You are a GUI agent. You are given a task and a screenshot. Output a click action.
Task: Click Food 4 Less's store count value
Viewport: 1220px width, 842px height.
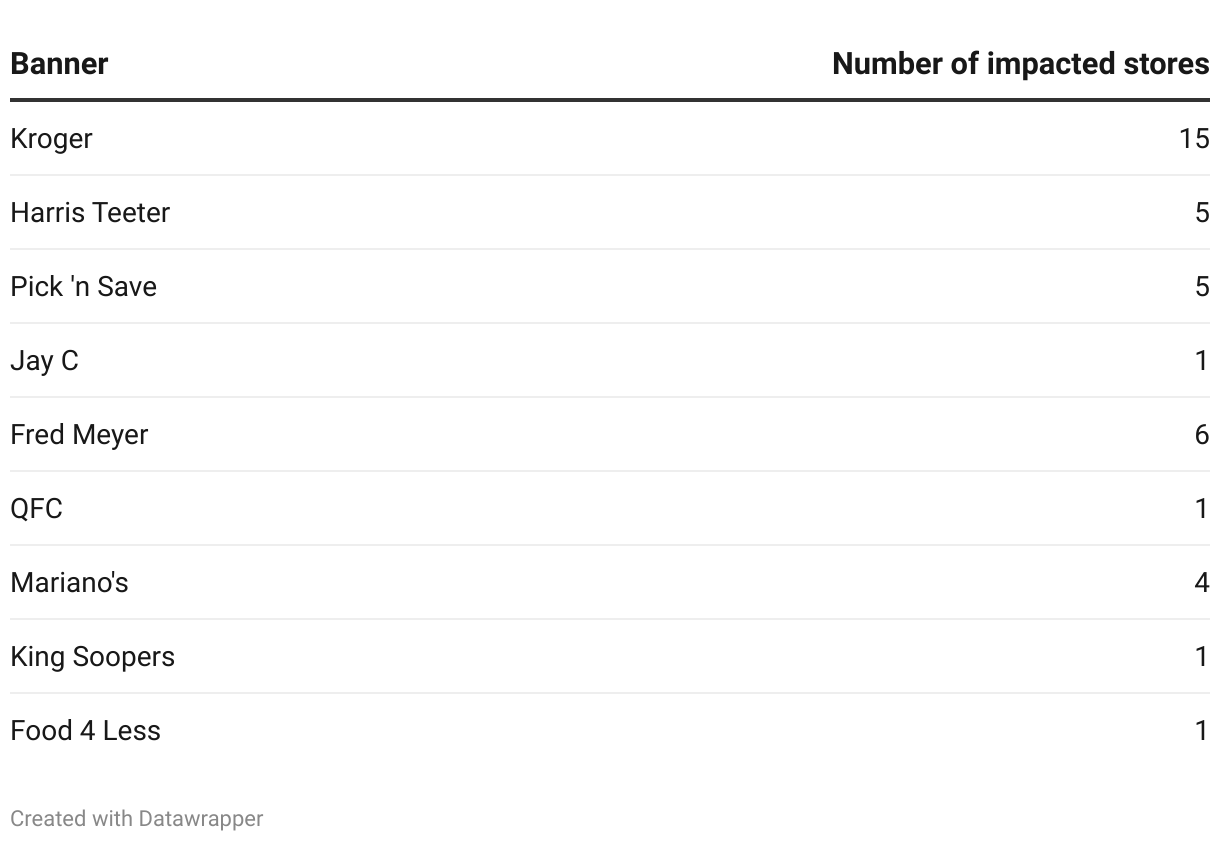[1202, 730]
